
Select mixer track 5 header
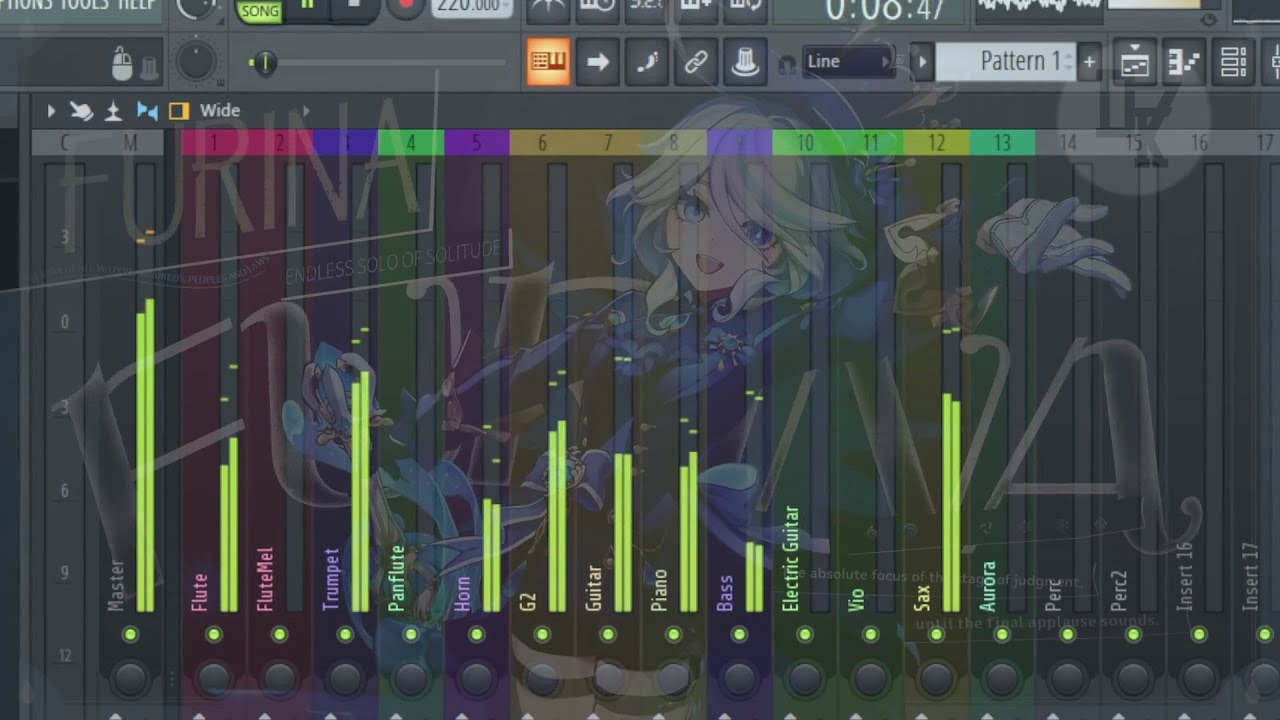click(476, 143)
